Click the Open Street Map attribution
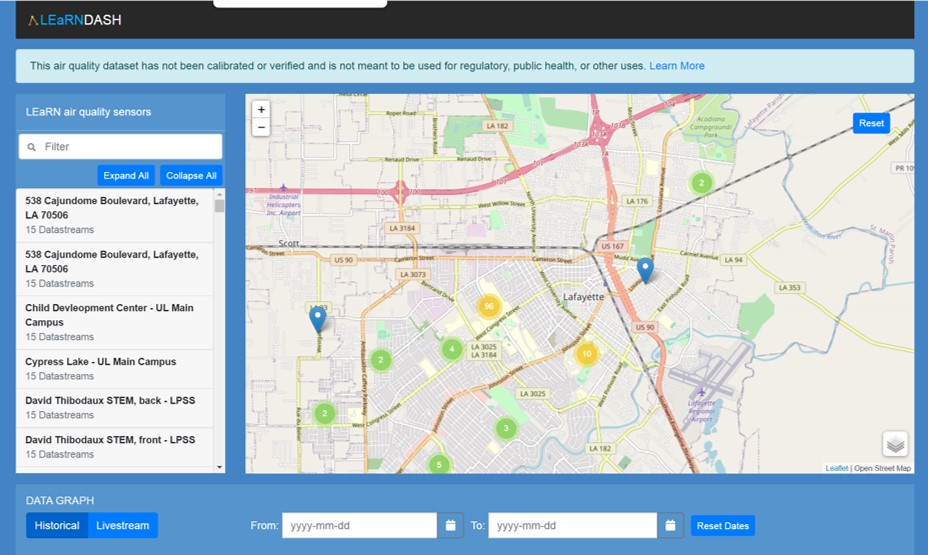The image size is (928, 555). pos(882,468)
